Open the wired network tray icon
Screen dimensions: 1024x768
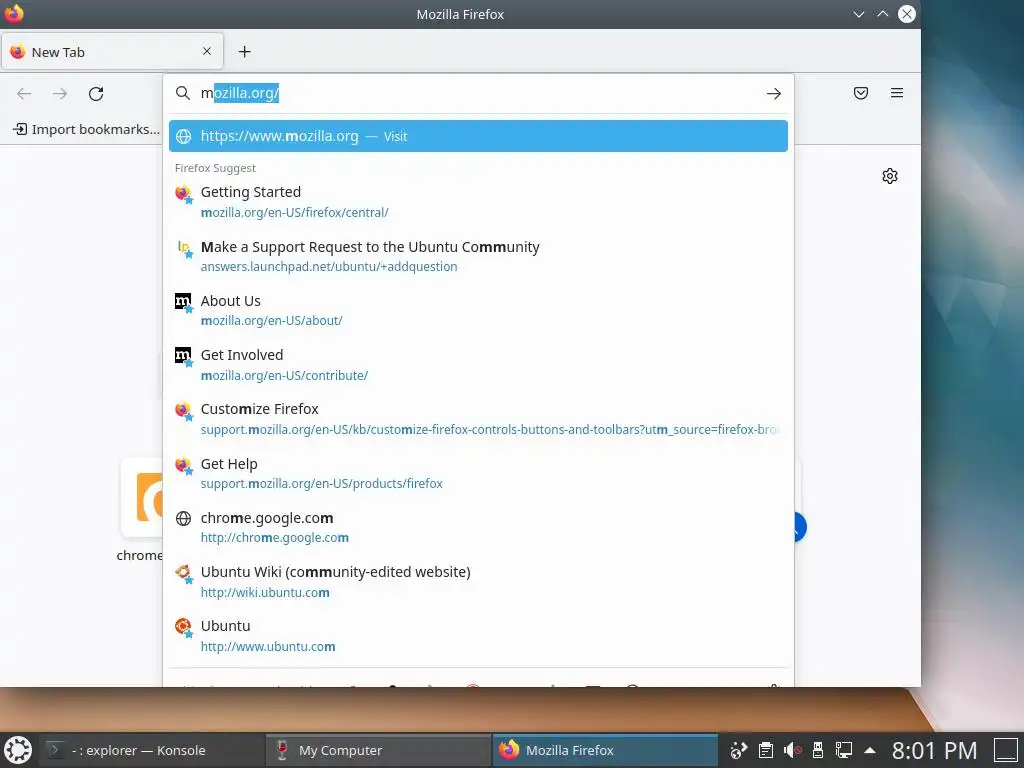point(844,750)
